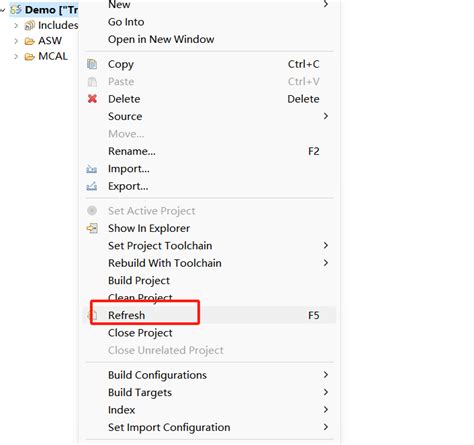Image resolution: width=474 pixels, height=445 pixels.
Task: Expand the ASW folder node
Action: [x=16, y=41]
